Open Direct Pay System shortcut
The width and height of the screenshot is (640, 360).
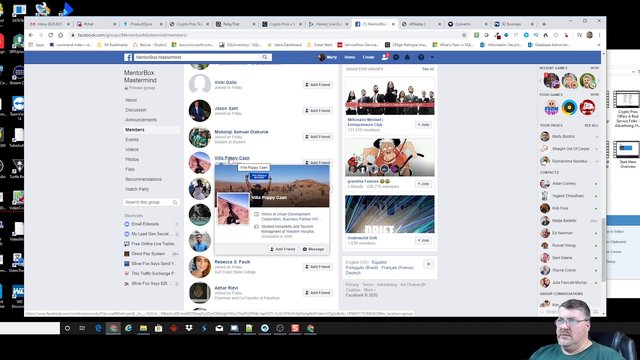click(x=148, y=253)
